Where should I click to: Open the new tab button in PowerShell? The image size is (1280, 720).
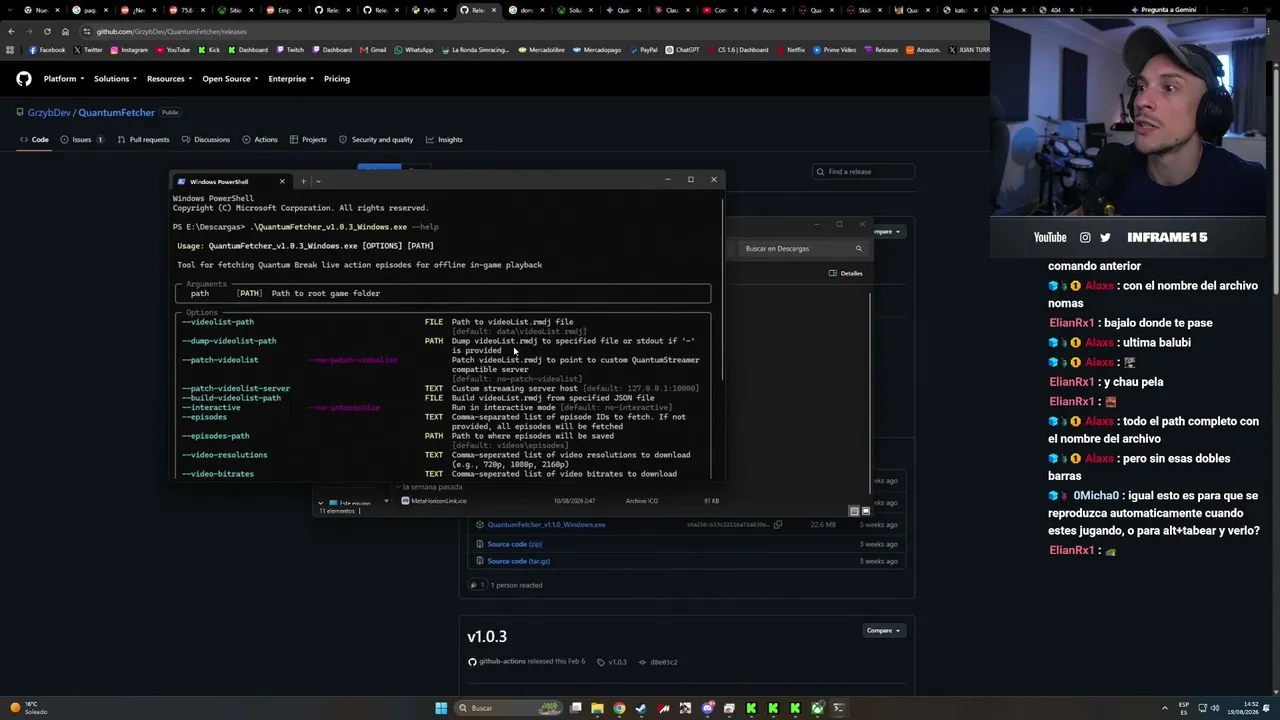tap(303, 181)
